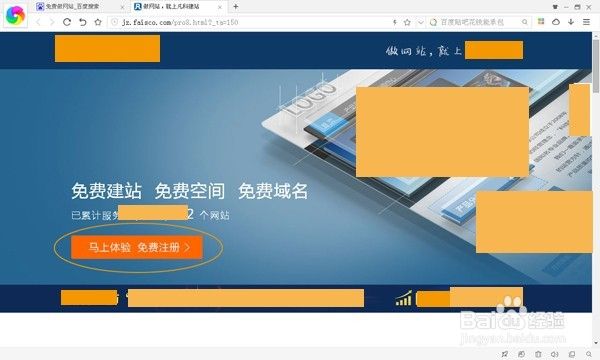Click the search magnifier icon

coord(525,22)
